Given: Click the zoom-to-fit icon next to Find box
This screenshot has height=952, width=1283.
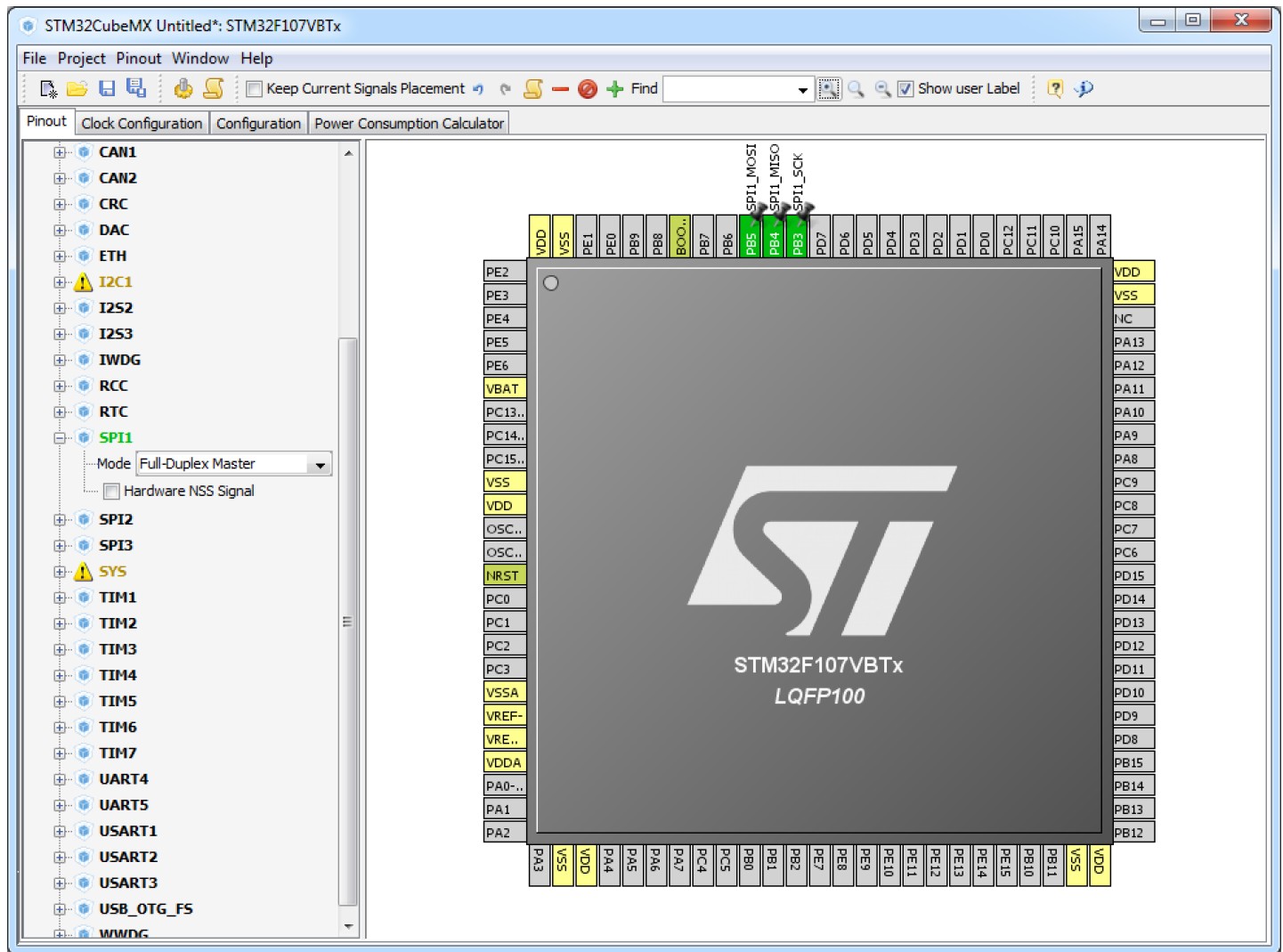Looking at the screenshot, I should (x=829, y=89).
